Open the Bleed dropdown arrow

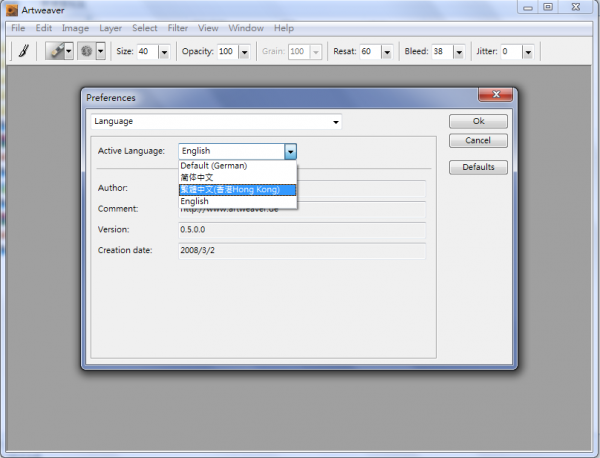click(459, 52)
